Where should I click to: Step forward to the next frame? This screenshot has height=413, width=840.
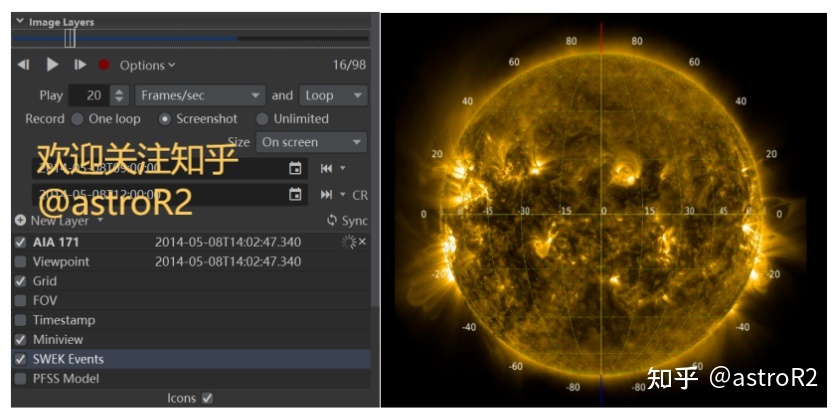pos(80,65)
